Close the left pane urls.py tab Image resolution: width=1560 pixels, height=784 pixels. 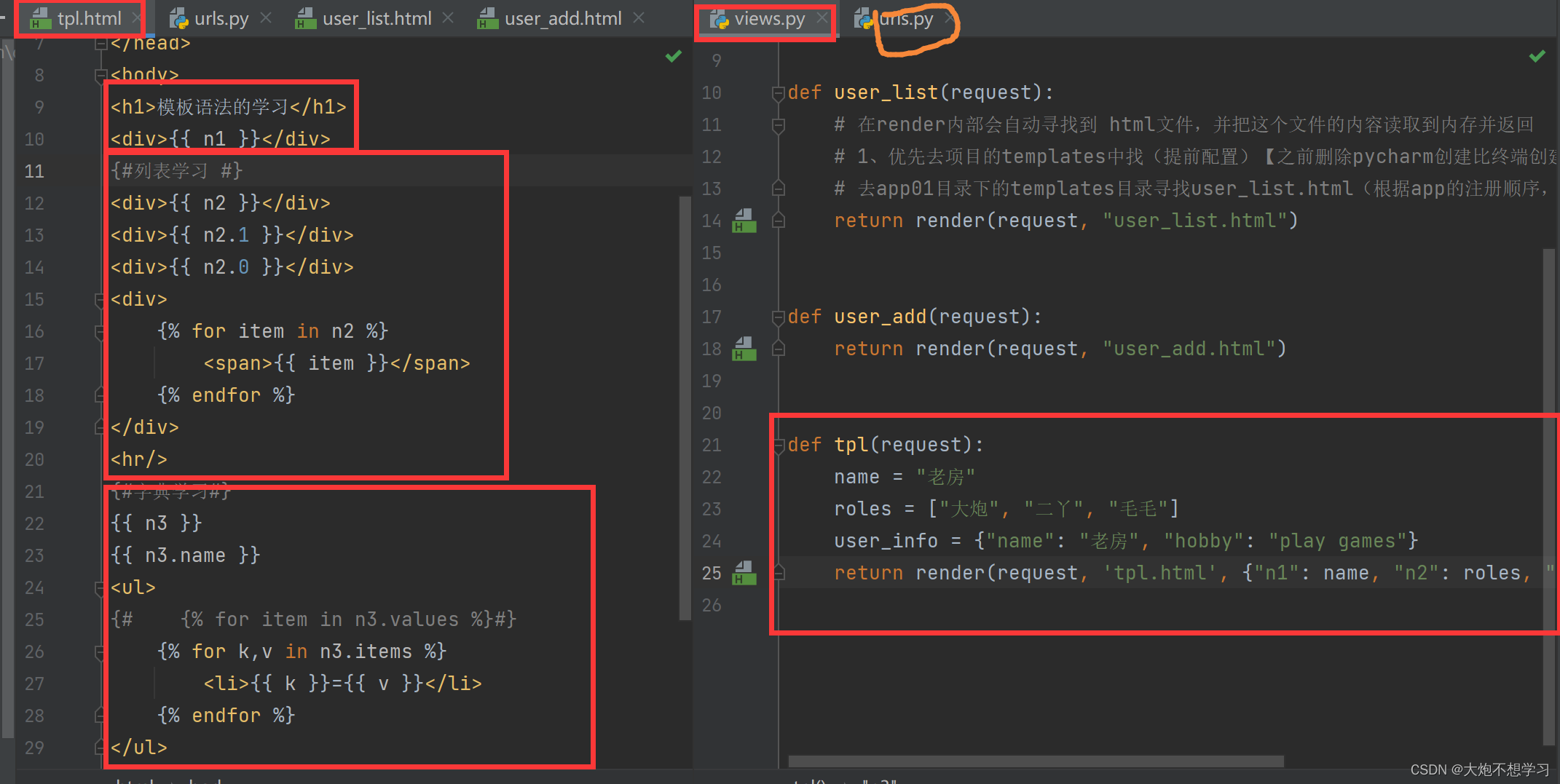[267, 18]
